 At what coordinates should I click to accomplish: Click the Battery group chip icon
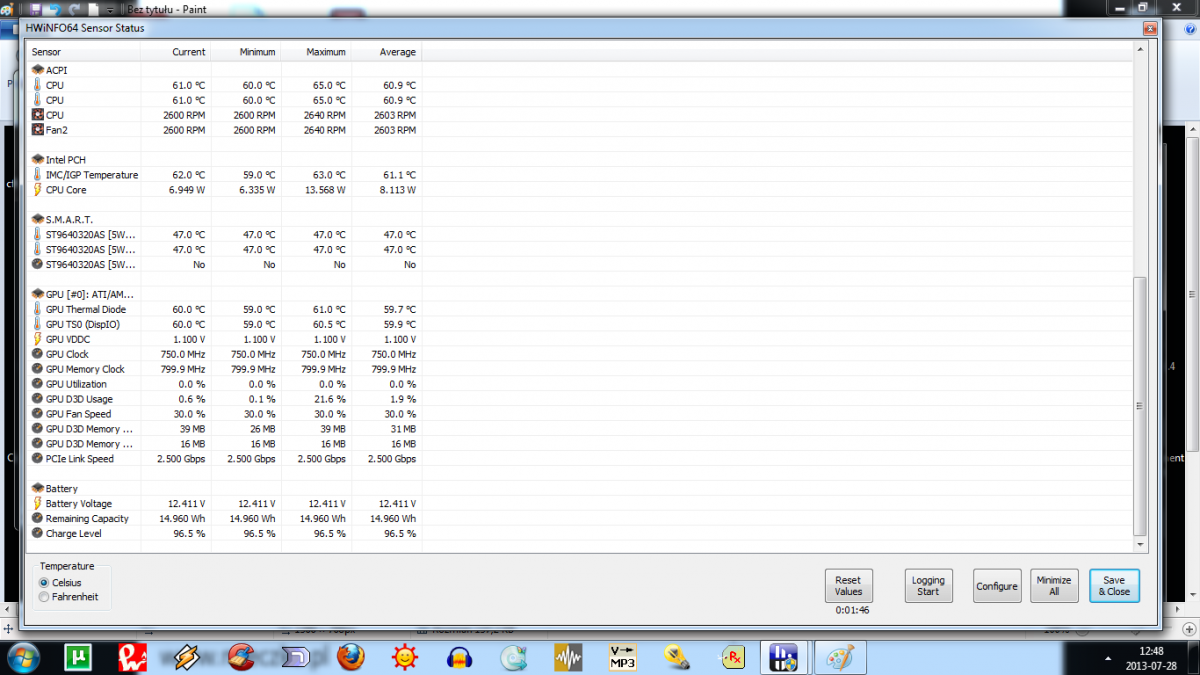[x=38, y=489]
